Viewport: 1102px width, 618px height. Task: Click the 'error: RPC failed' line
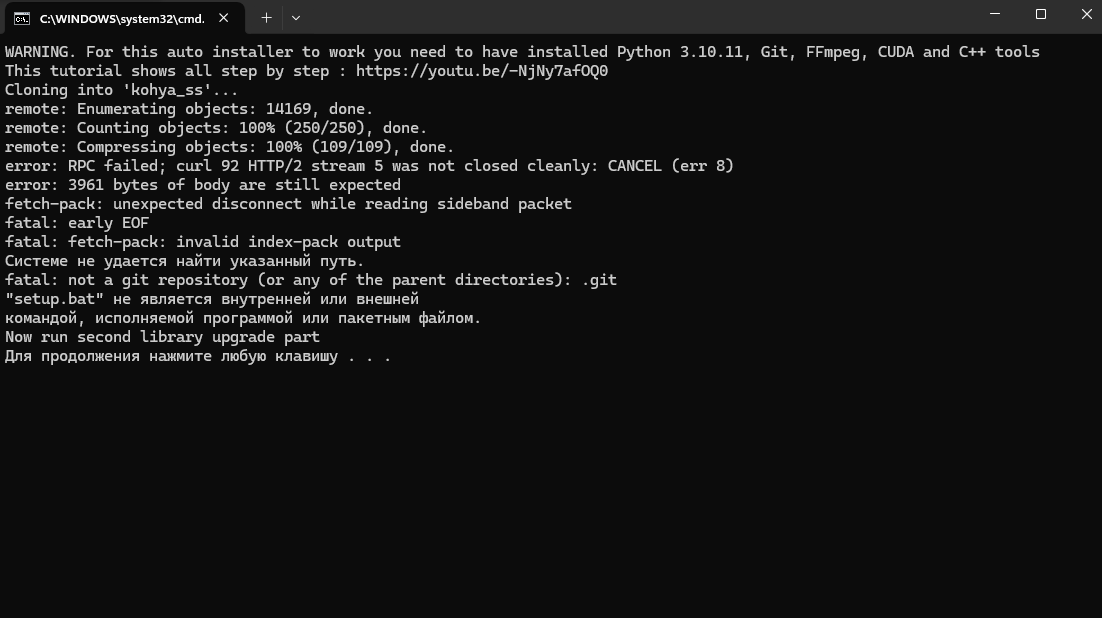(x=368, y=166)
